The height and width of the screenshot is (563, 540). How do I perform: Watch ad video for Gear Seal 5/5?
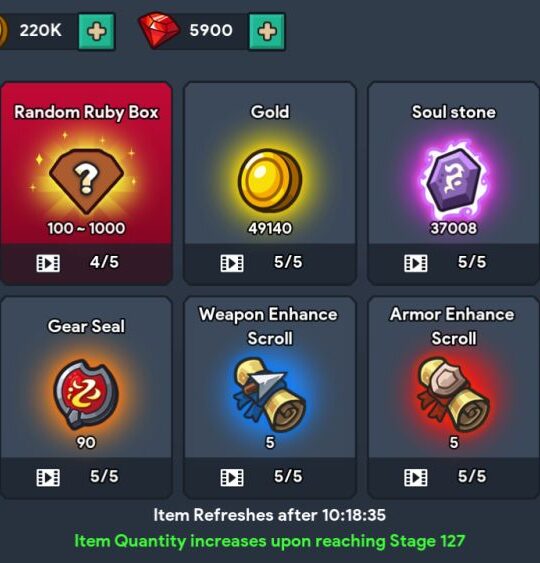[86, 477]
